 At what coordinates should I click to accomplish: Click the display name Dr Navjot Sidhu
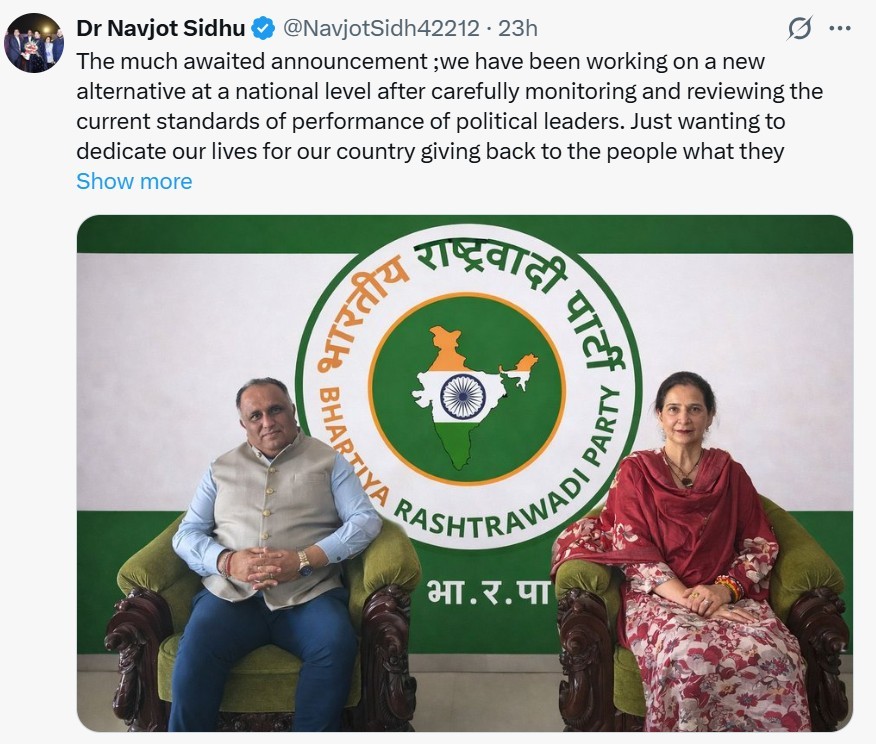[x=160, y=28]
